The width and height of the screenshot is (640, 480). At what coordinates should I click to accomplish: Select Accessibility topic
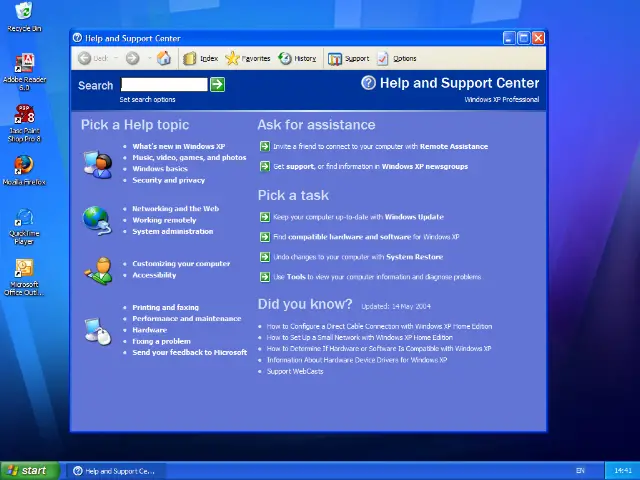pos(154,275)
